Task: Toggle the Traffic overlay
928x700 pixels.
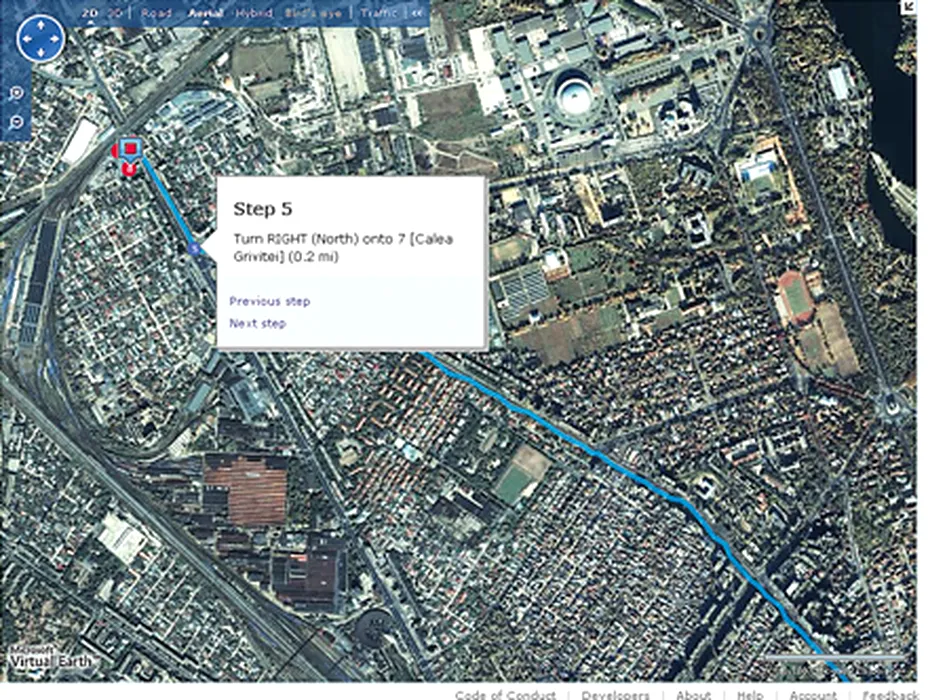Action: pyautogui.click(x=378, y=12)
